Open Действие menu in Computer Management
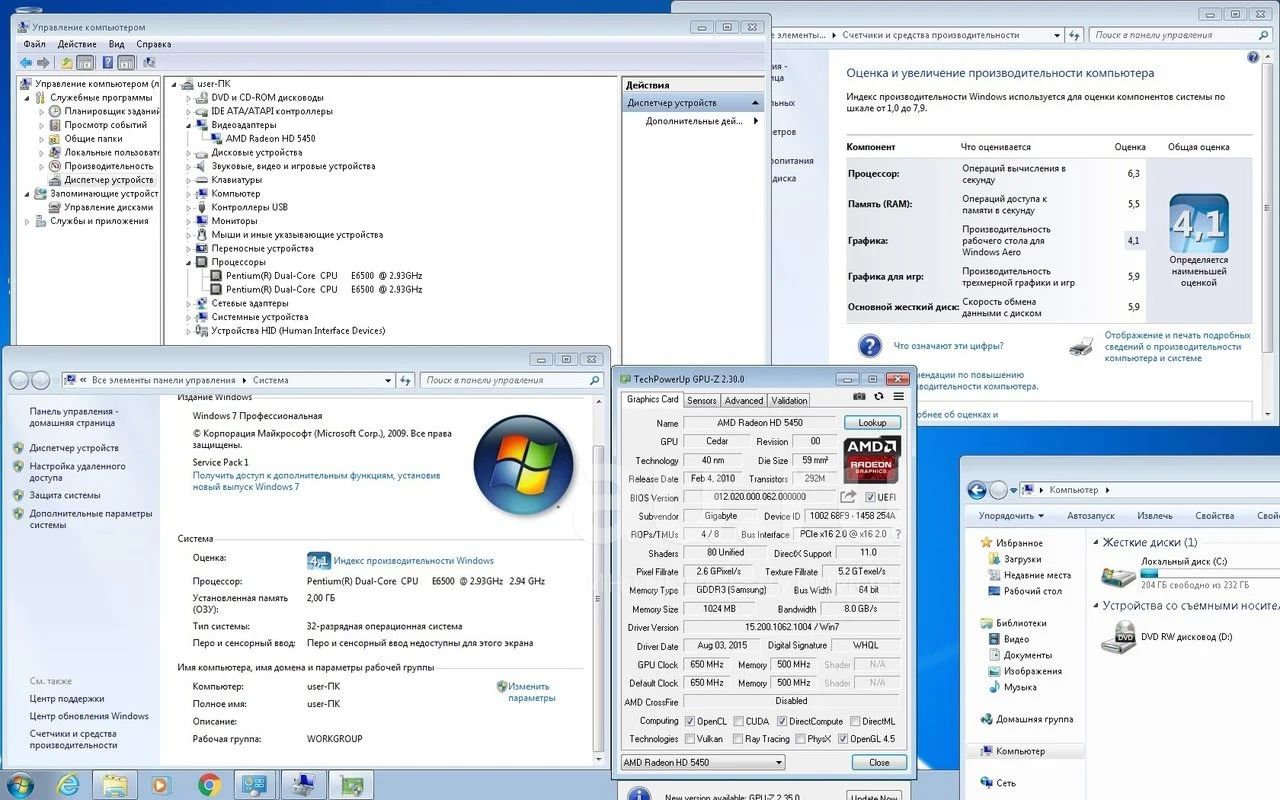This screenshot has height=800, width=1280. 77,44
